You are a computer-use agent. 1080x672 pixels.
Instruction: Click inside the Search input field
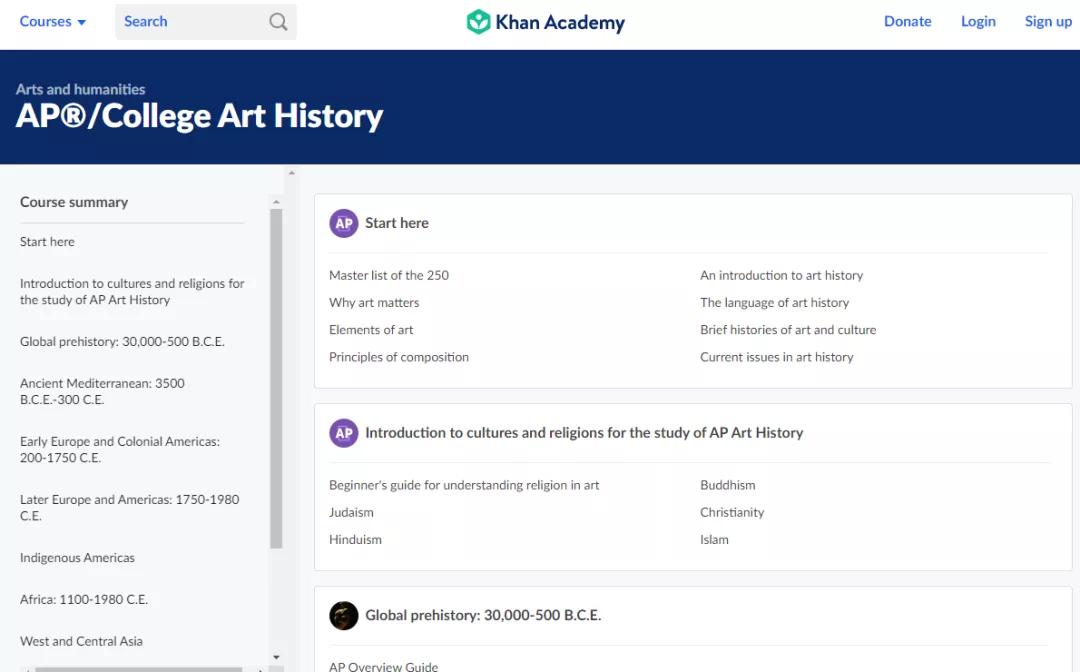coord(190,22)
